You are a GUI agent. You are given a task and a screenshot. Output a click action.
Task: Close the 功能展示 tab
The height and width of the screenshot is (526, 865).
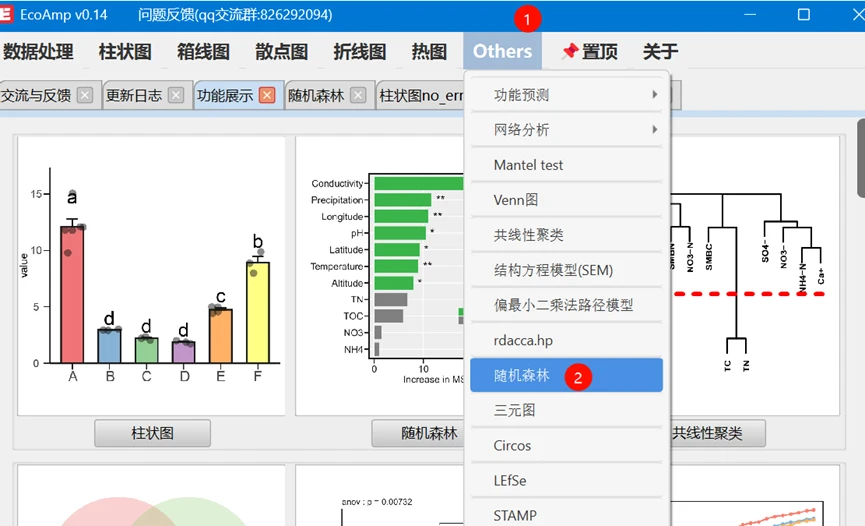267,96
